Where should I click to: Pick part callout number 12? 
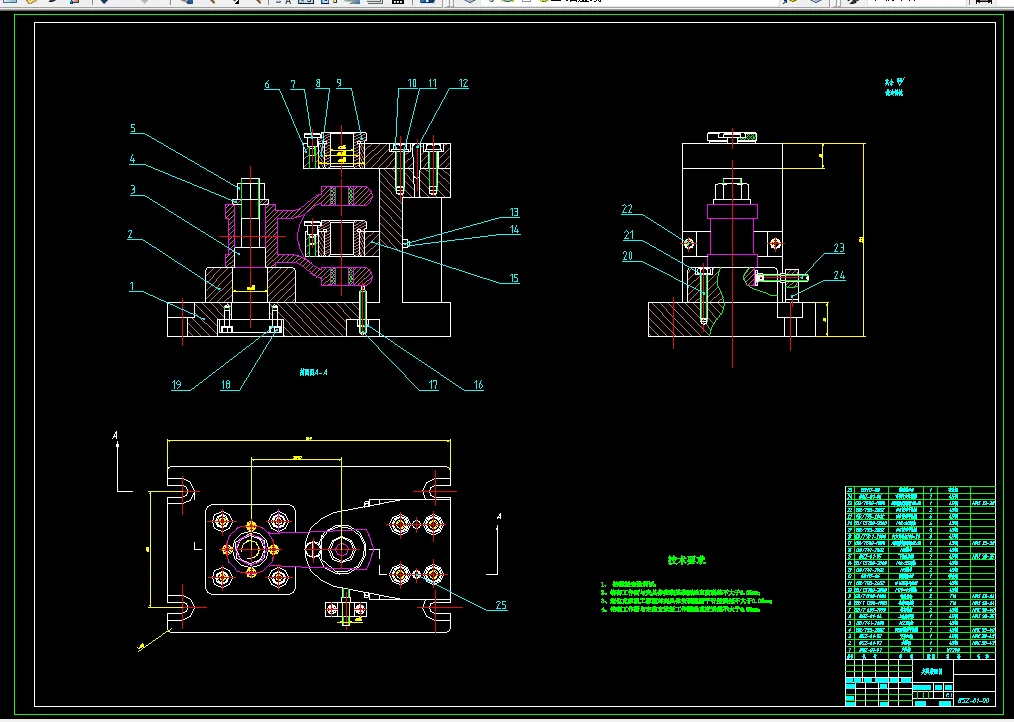pos(463,83)
